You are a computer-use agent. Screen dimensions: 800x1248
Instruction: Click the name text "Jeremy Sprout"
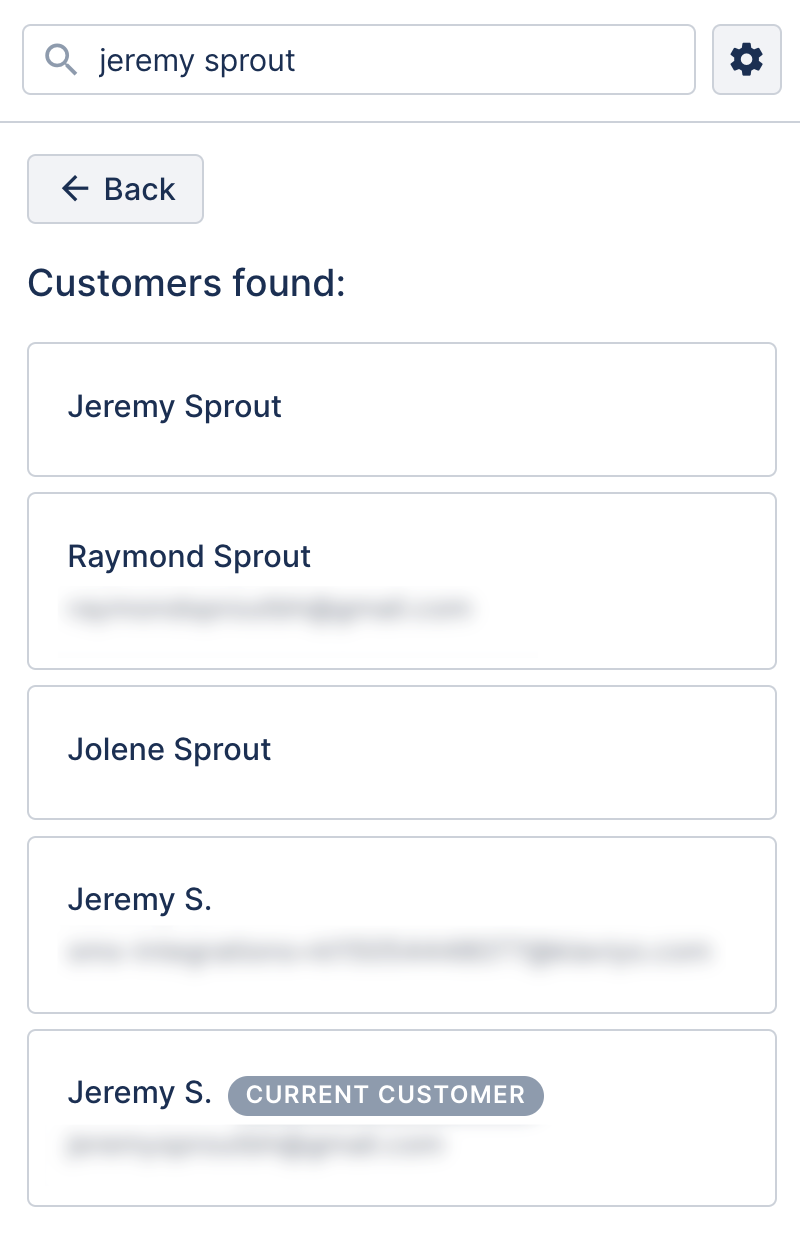click(x=174, y=407)
